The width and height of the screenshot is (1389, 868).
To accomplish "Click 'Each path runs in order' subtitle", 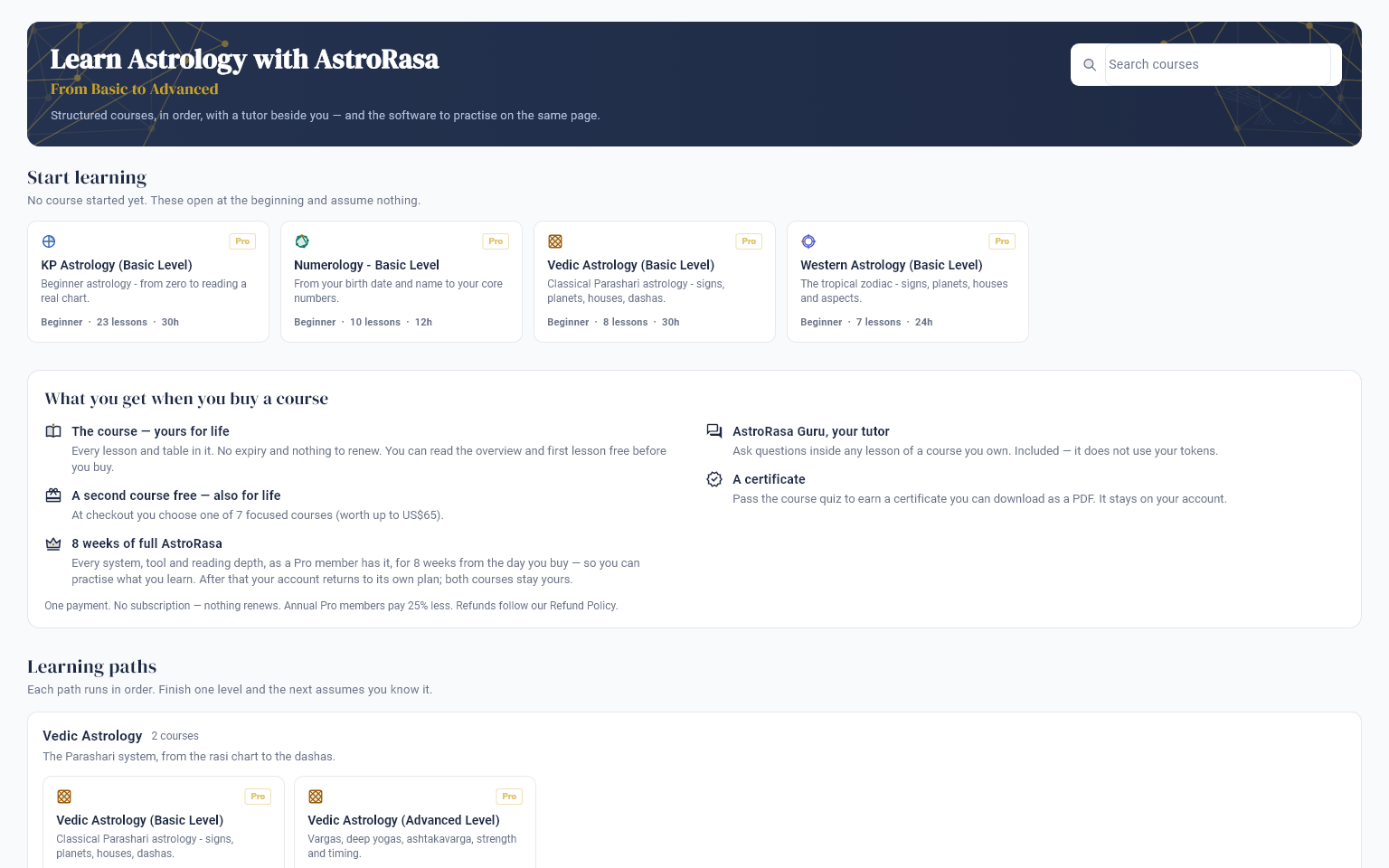I will click(230, 690).
